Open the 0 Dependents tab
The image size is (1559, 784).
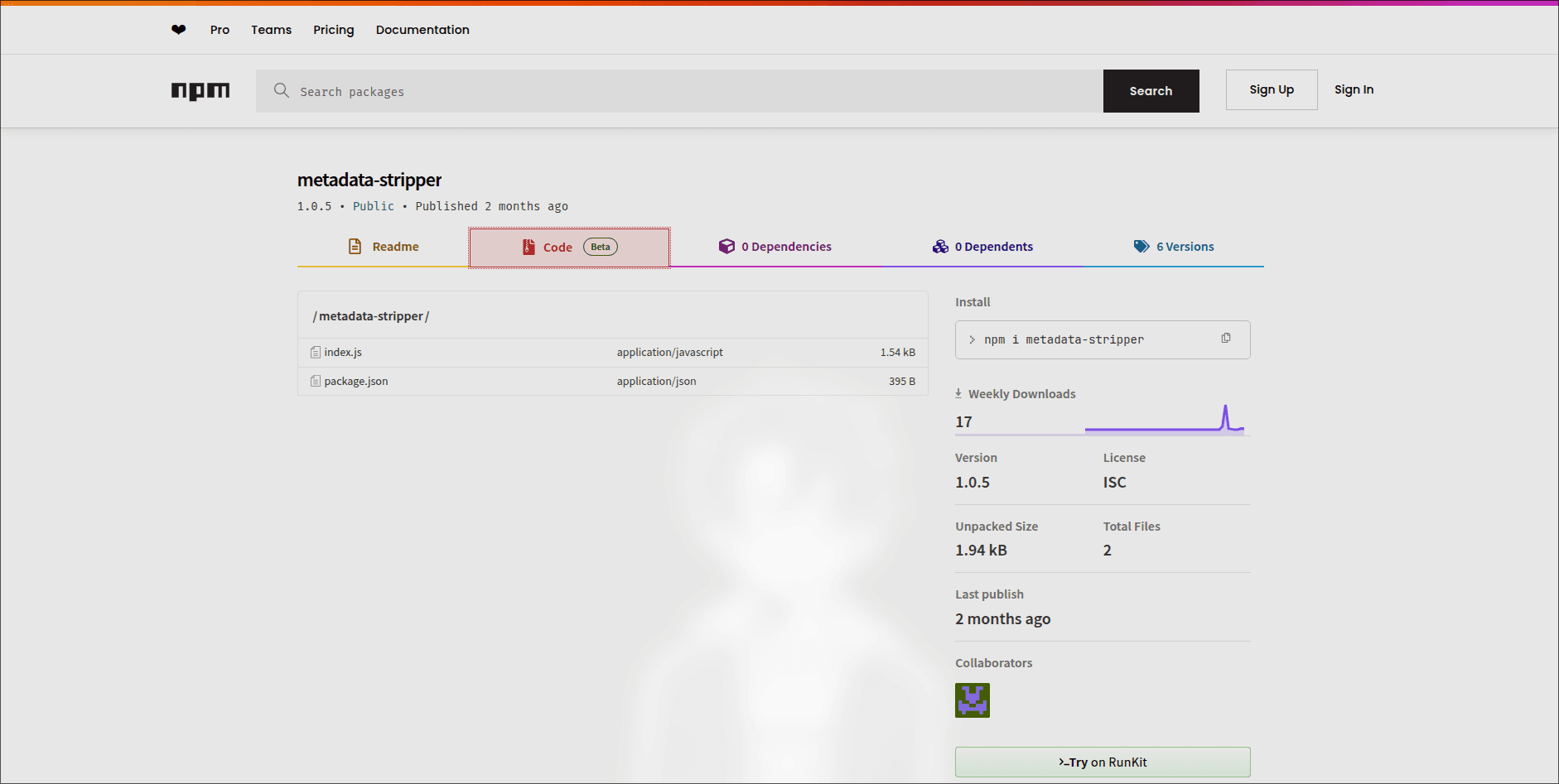[x=983, y=247]
